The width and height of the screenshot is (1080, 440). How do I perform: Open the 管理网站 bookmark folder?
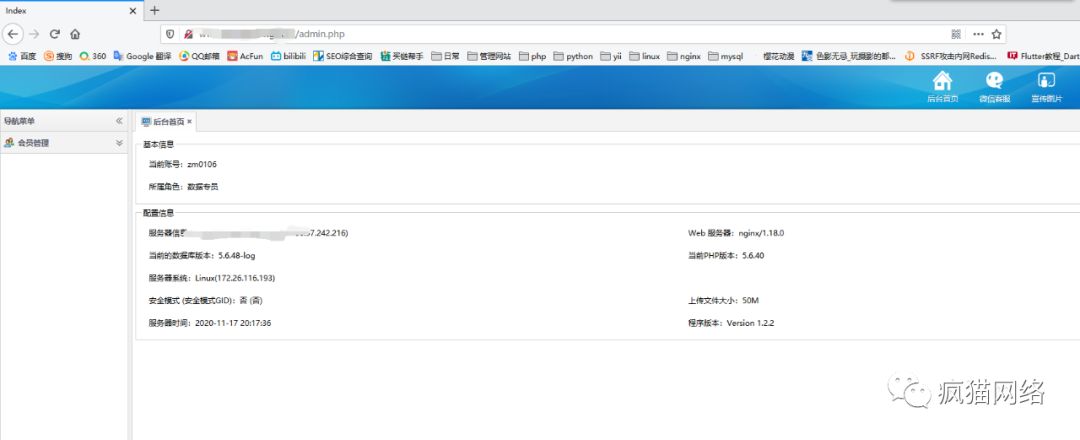[x=489, y=56]
